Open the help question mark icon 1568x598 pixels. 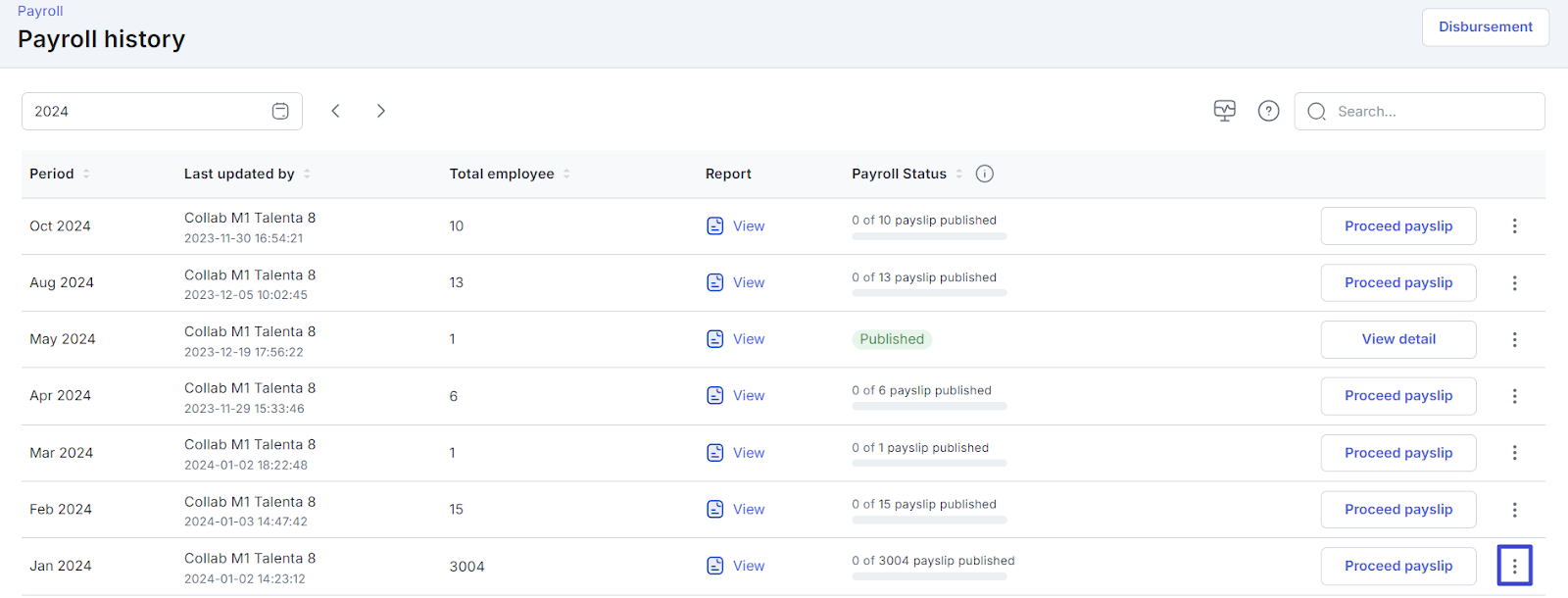pos(1268,111)
